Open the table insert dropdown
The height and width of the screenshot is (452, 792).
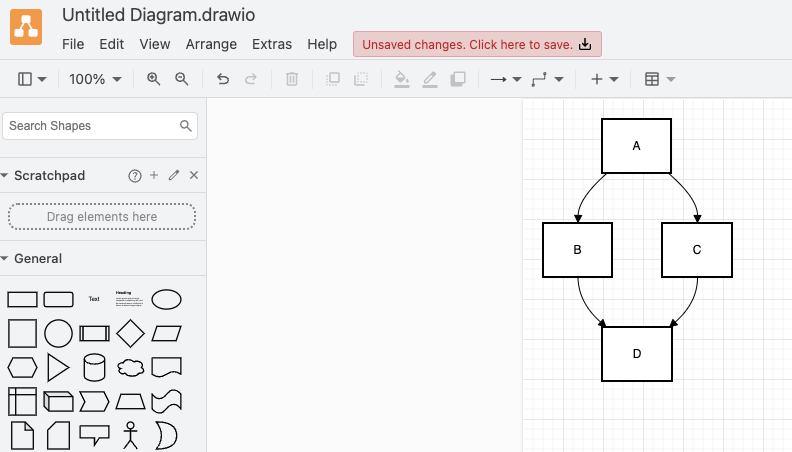(x=660, y=79)
